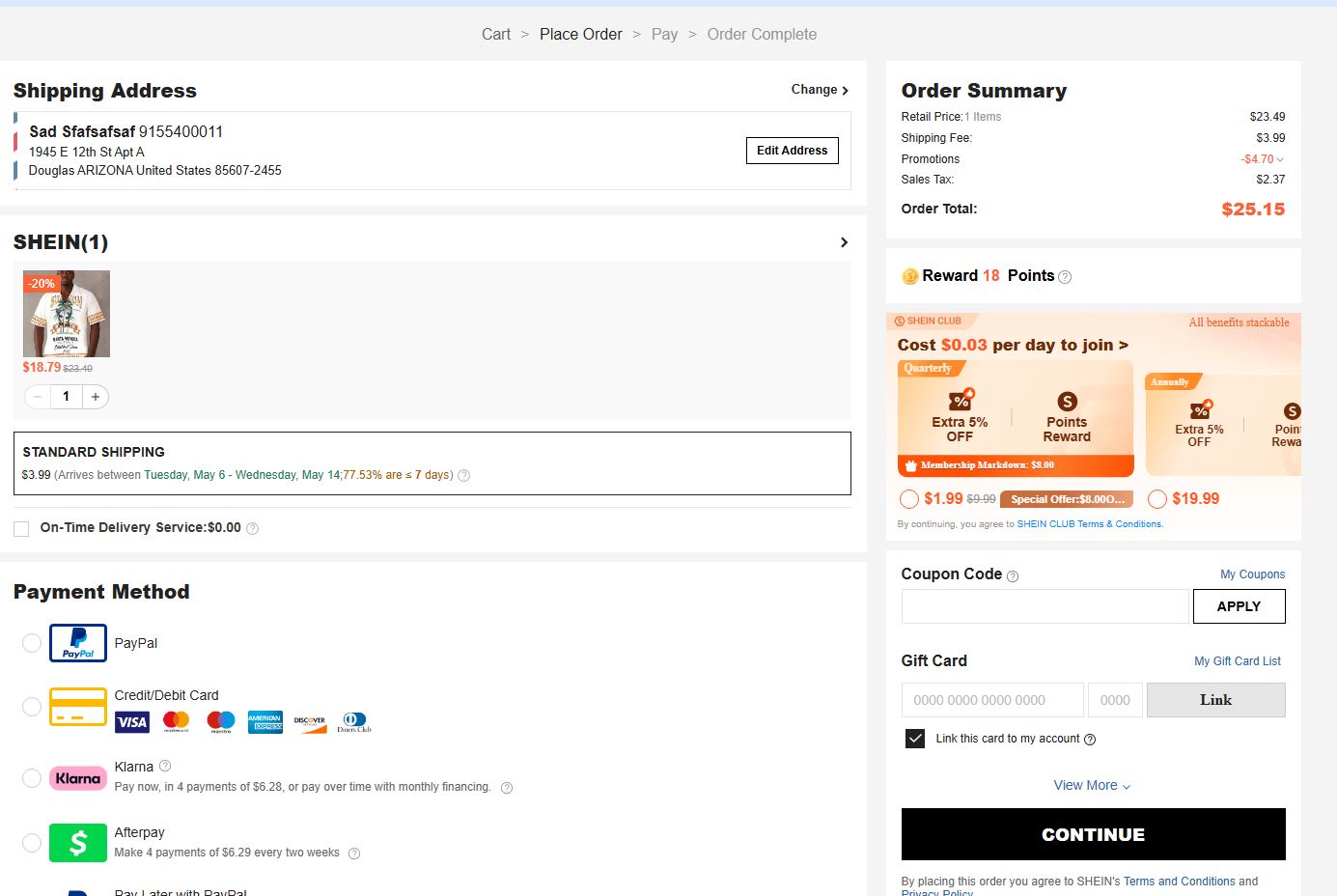This screenshot has width=1337, height=896.
Task: Click the Coupon Code input field
Action: click(1045, 606)
